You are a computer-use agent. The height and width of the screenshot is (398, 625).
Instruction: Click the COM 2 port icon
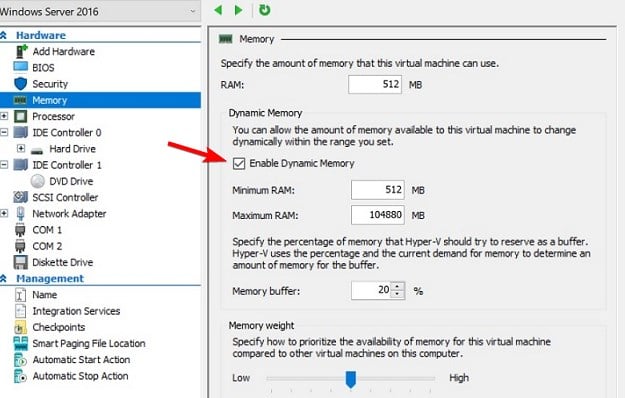(x=20, y=246)
